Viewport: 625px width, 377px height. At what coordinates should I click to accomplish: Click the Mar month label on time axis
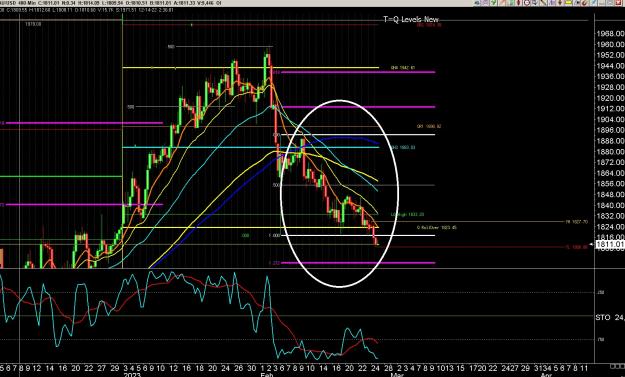tap(397, 375)
